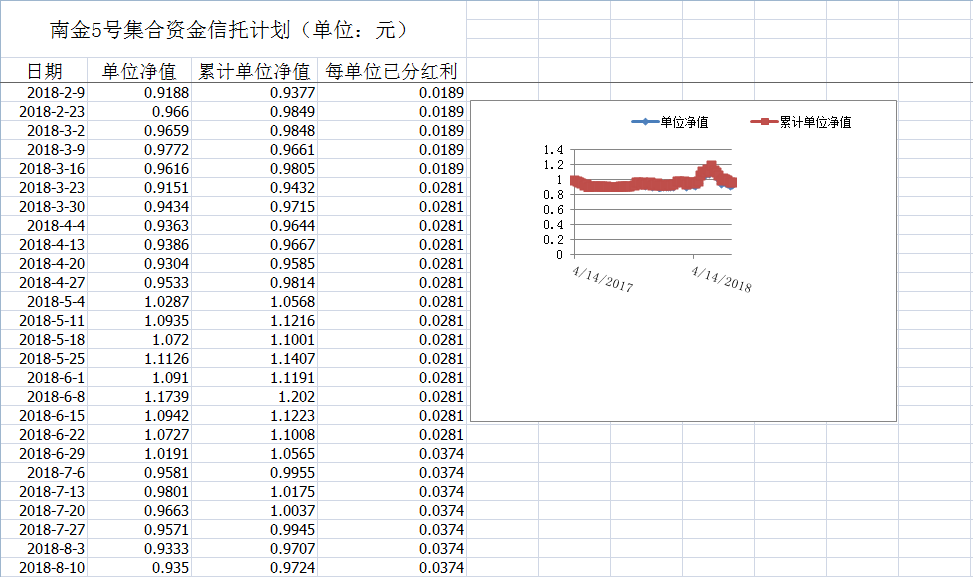The image size is (973, 577).
Task: Select dividend cell in 2018-2-9 row
Action: click(x=392, y=92)
